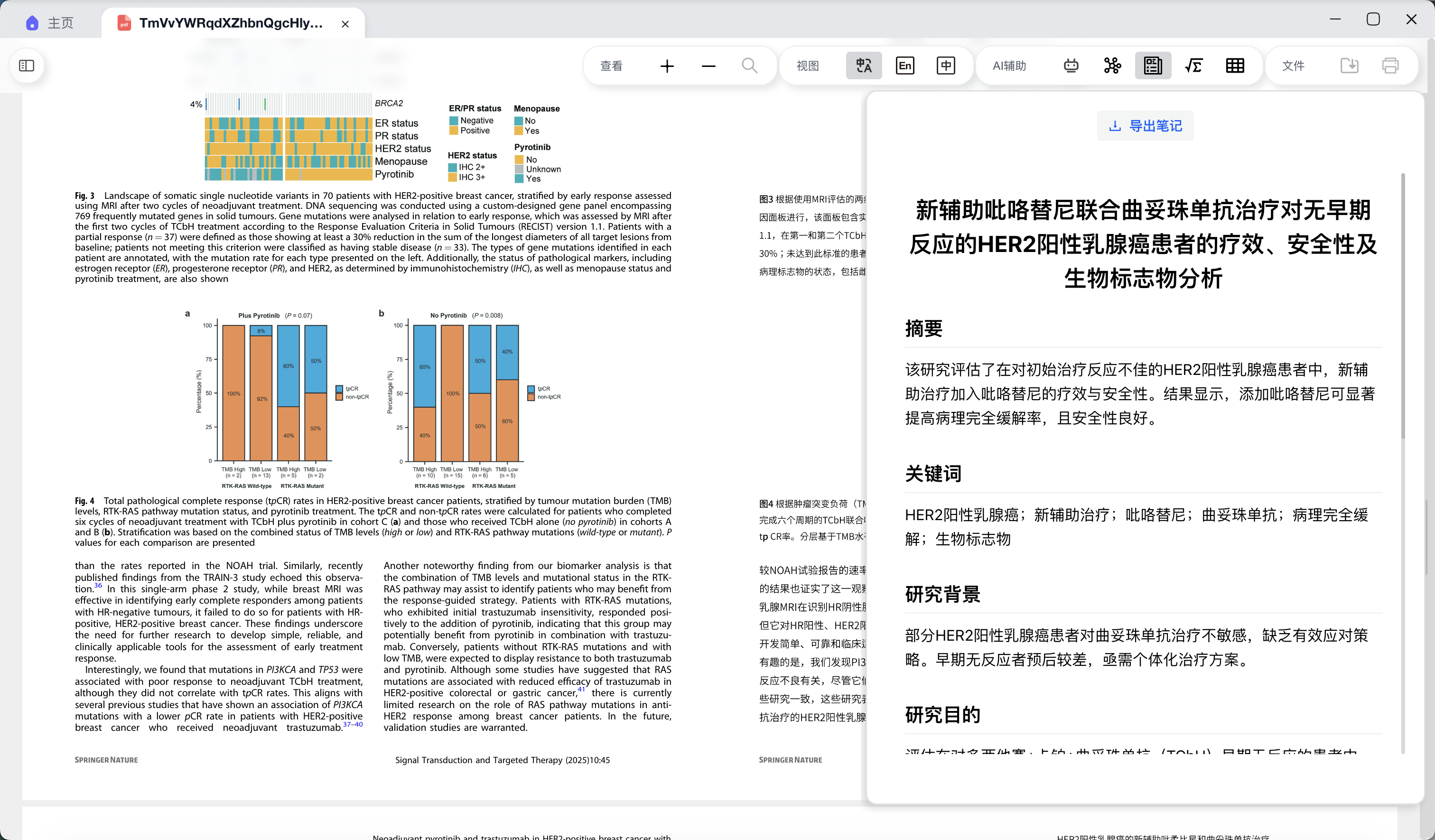
Task: Click the download file icon
Action: point(1349,66)
